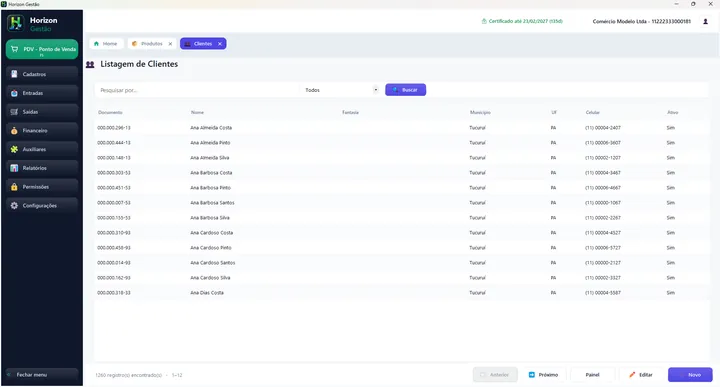Screen dimensions: 720x387
Task: Select the Ana Barbosa Silva row
Action: (x=401, y=218)
